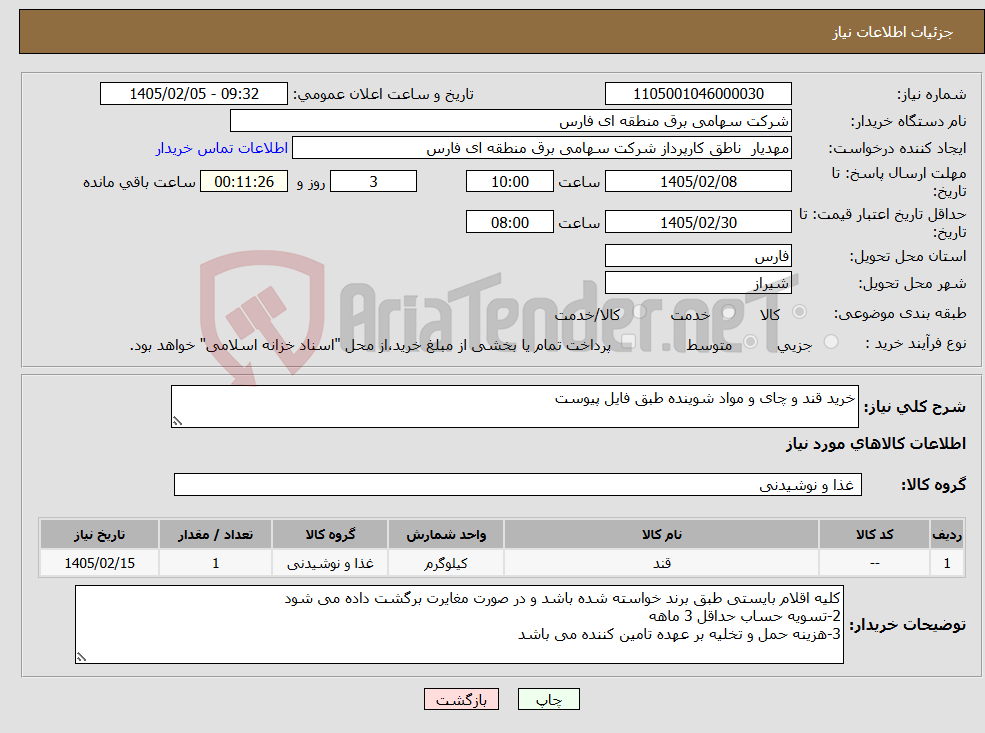Click the announcement date field 1405/02/05 - 09:32
The height and width of the screenshot is (733, 985).
tap(193, 94)
